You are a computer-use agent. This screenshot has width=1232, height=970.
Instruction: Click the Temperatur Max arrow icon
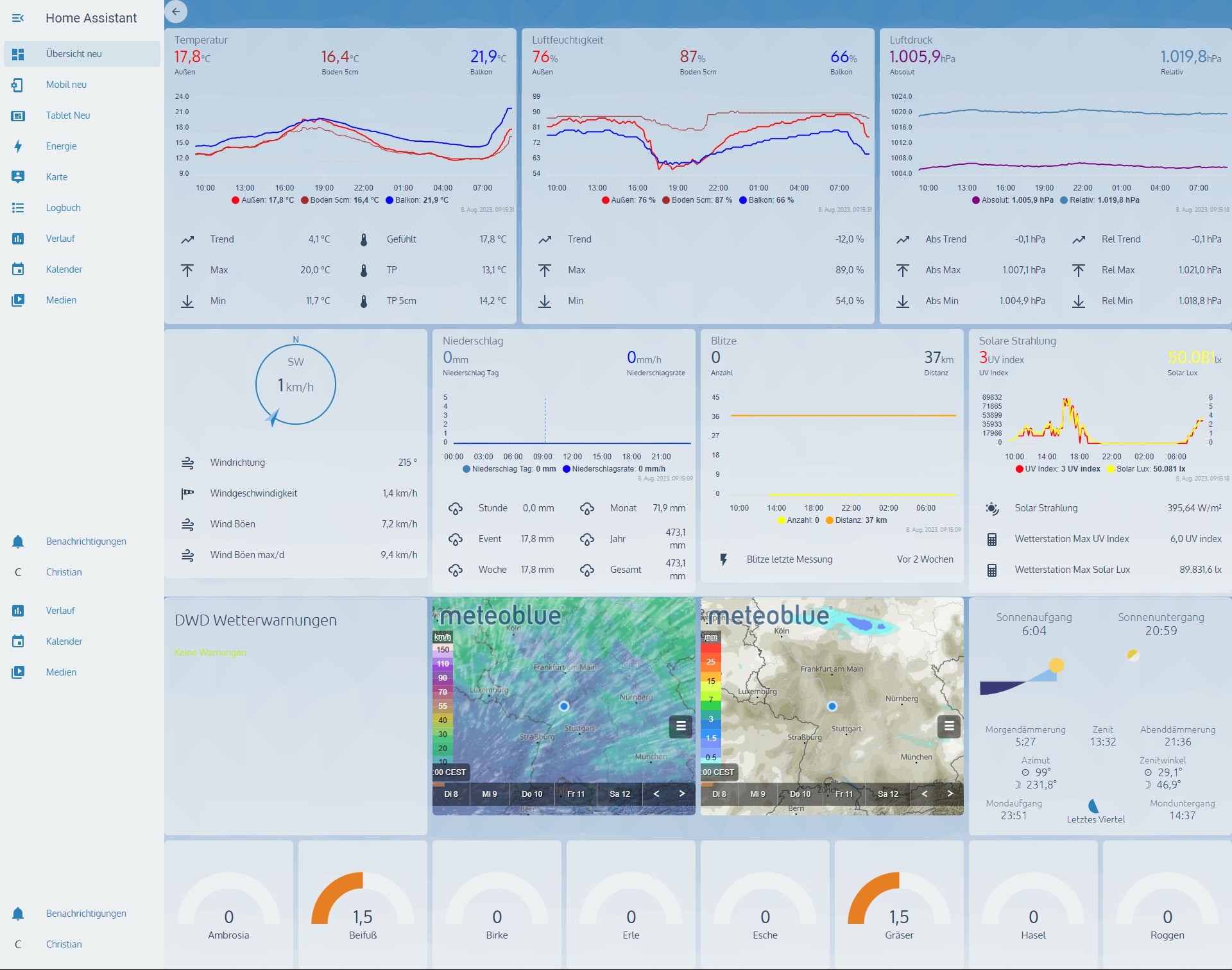tap(187, 270)
